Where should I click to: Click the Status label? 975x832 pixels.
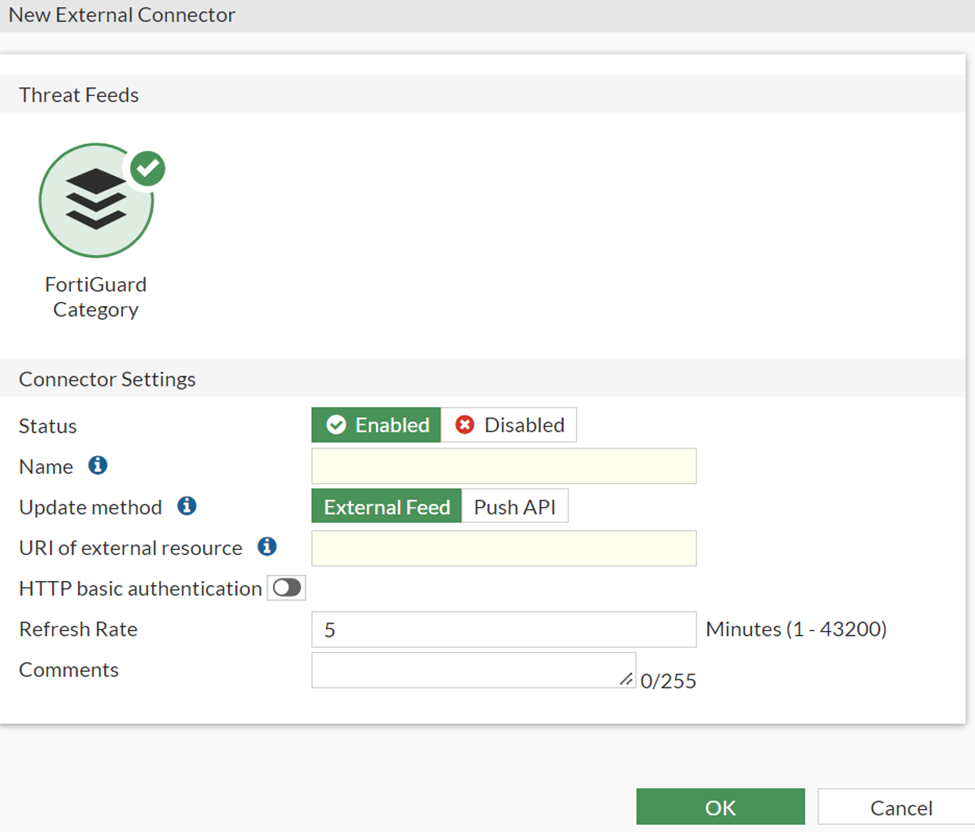click(48, 425)
